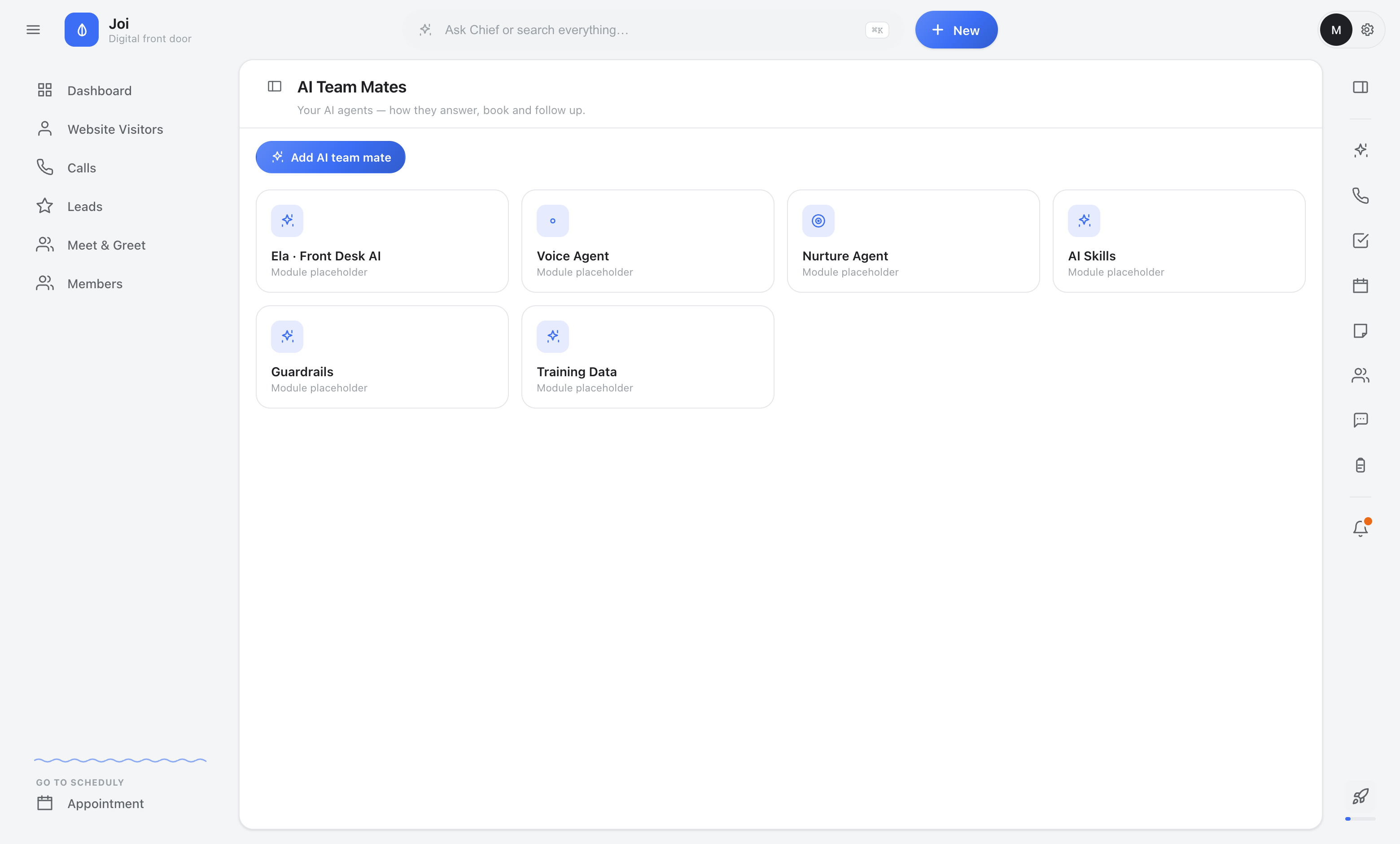Click the AI Skills sparkle icon

[1084, 220]
